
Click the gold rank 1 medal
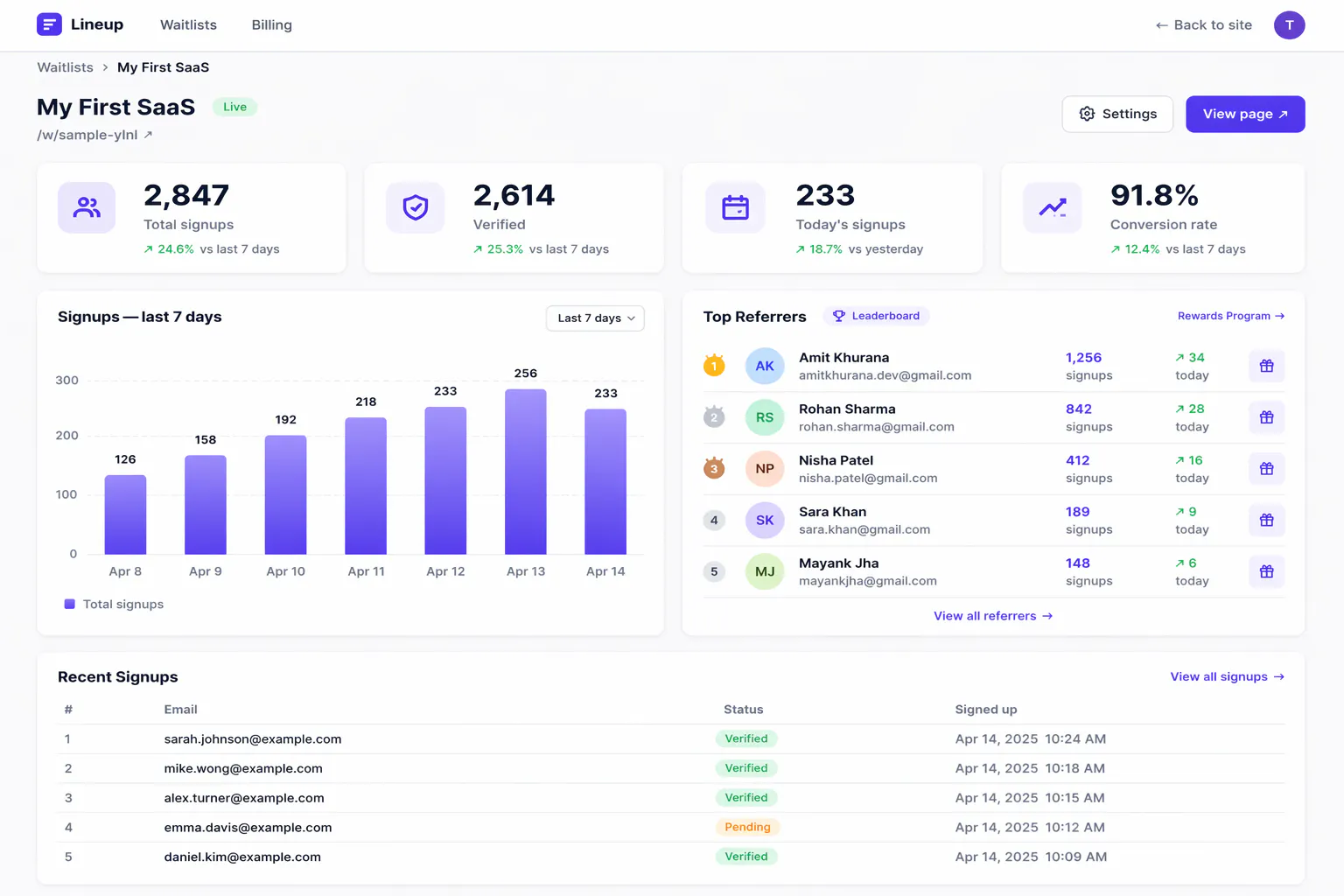click(714, 366)
